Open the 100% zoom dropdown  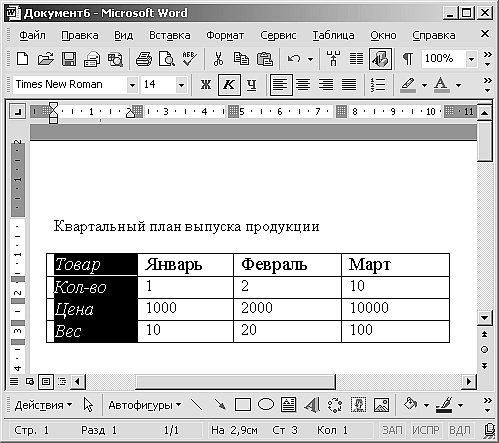(x=471, y=60)
